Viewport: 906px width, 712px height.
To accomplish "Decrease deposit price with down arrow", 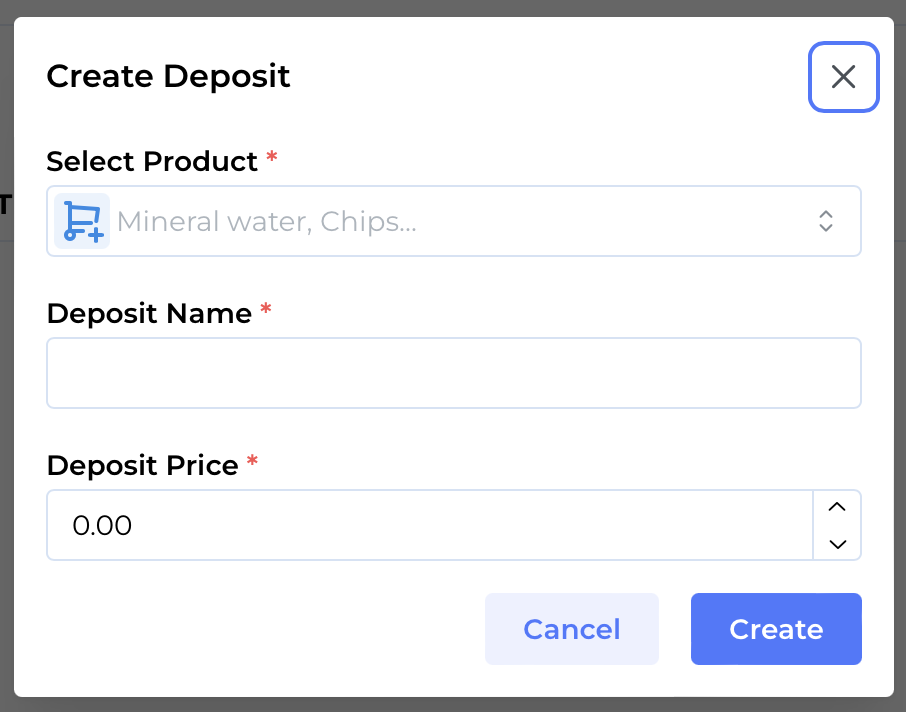I will (838, 544).
